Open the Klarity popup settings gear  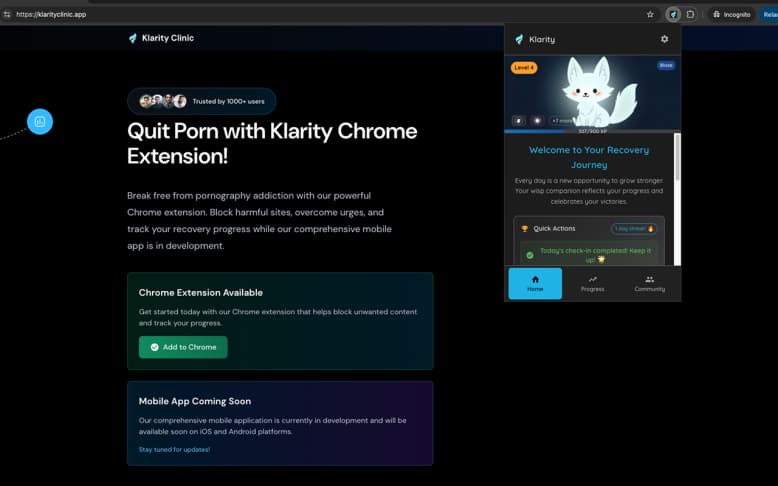coord(664,39)
